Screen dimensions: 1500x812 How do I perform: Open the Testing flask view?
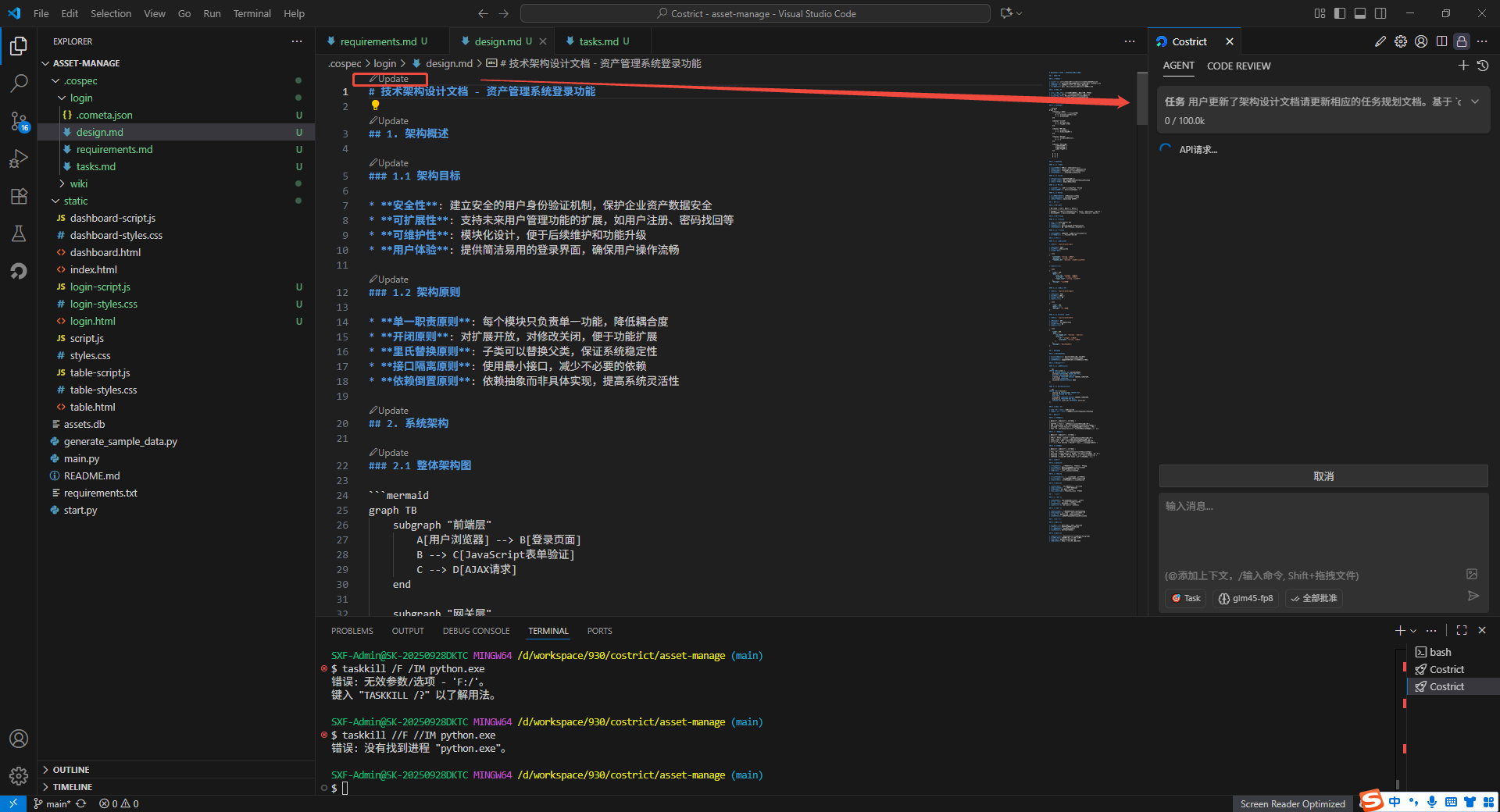19,233
